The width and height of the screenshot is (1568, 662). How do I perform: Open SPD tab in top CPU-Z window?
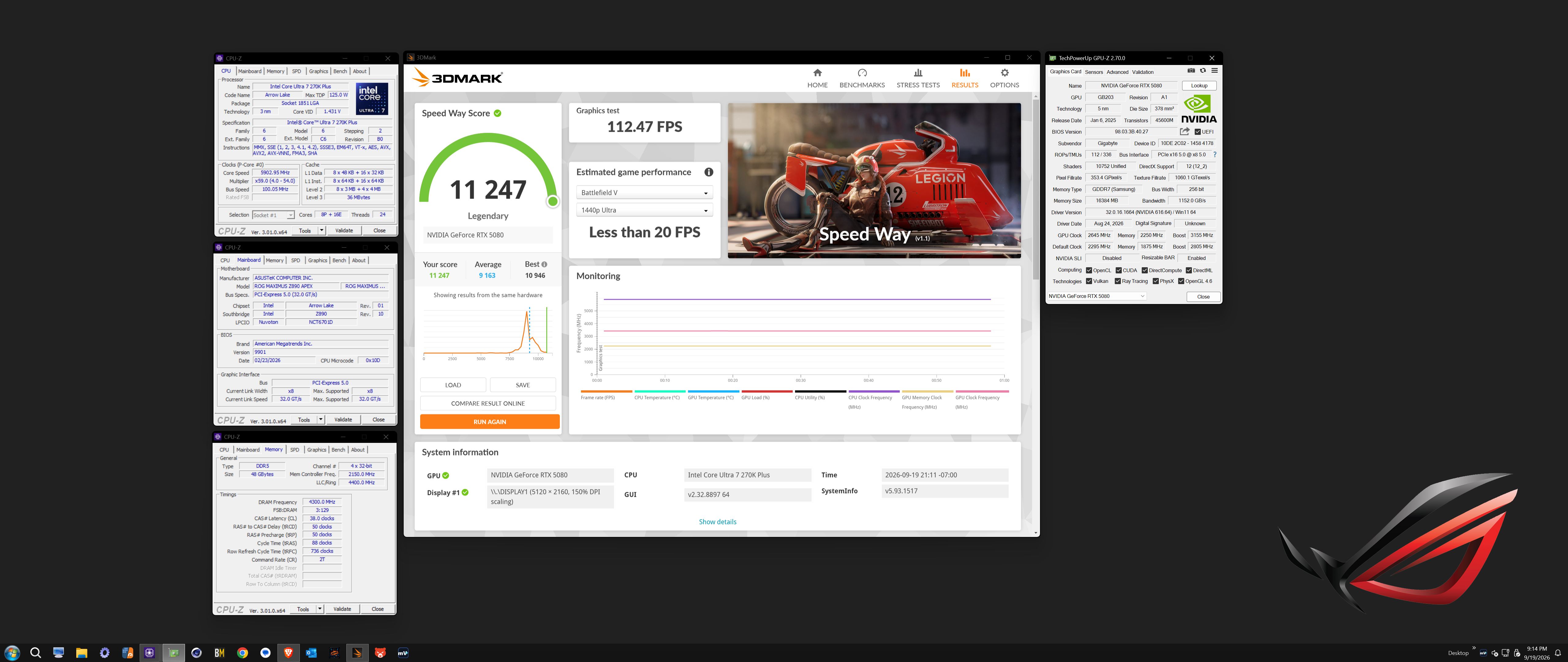[296, 71]
